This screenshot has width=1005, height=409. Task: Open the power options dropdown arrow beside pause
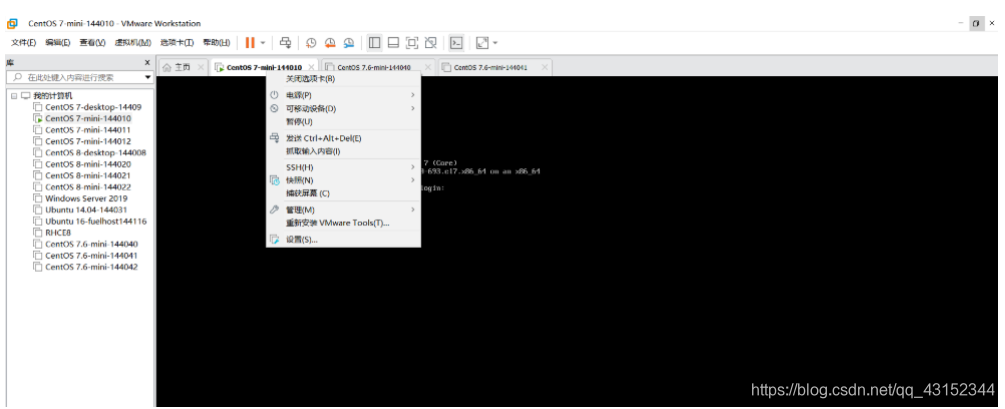(x=263, y=43)
